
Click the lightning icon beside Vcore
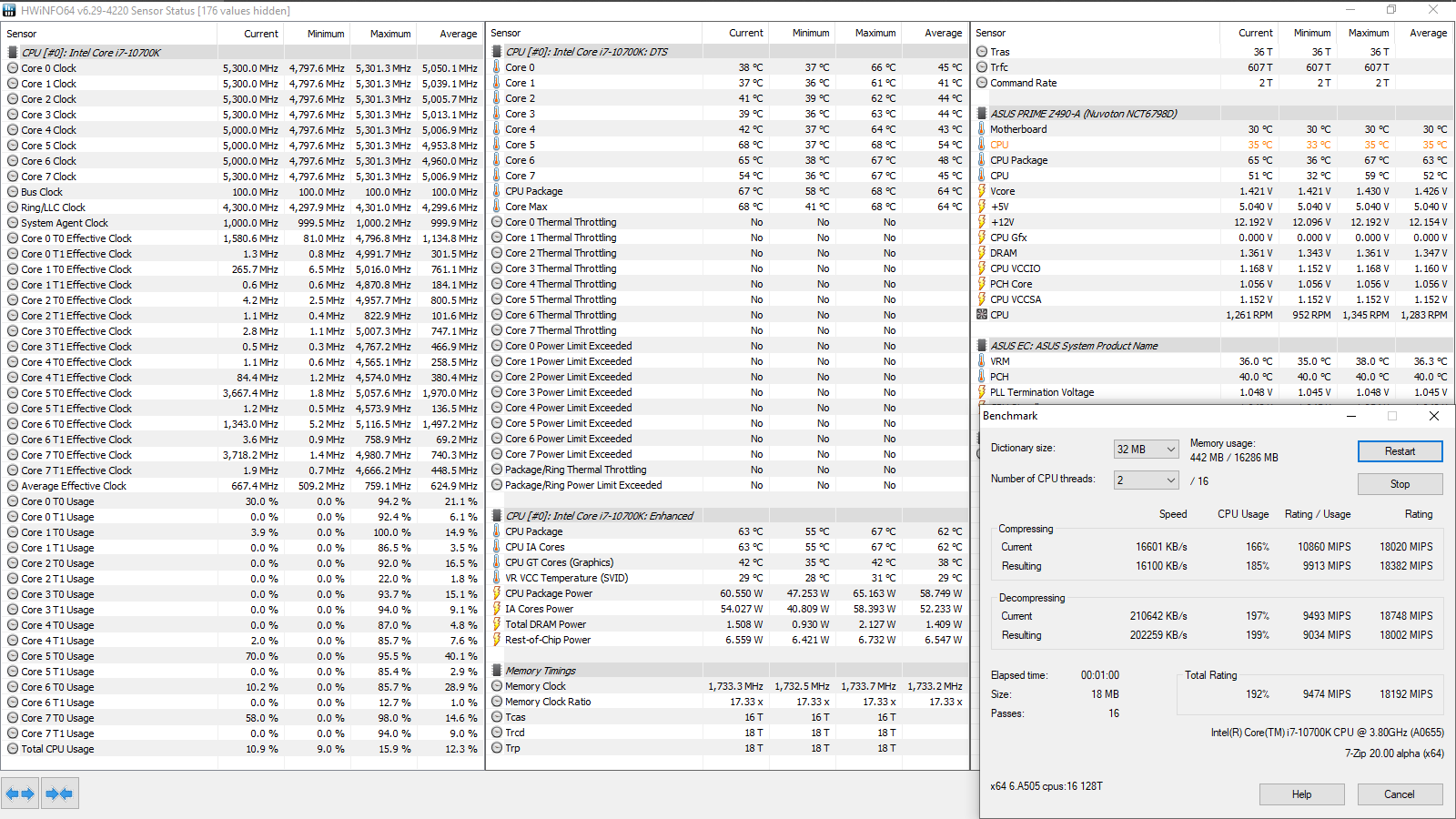982,191
